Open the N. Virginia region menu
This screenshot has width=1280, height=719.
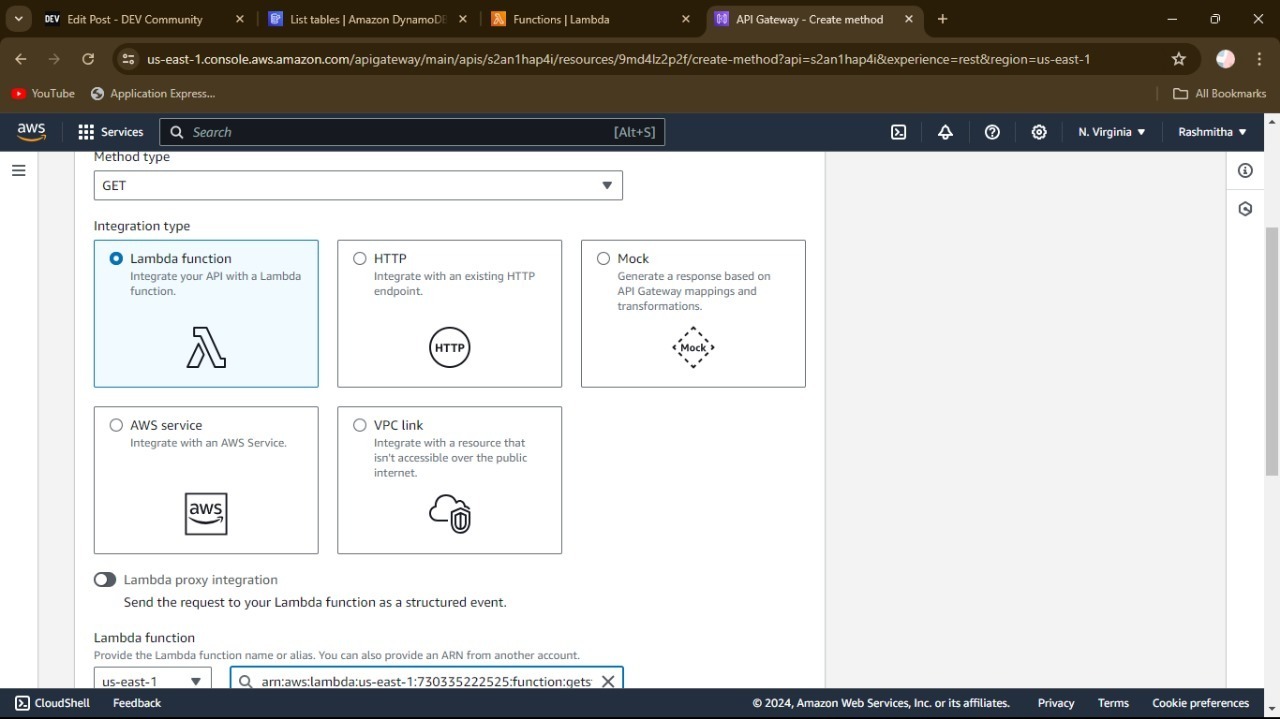[x=1111, y=132]
